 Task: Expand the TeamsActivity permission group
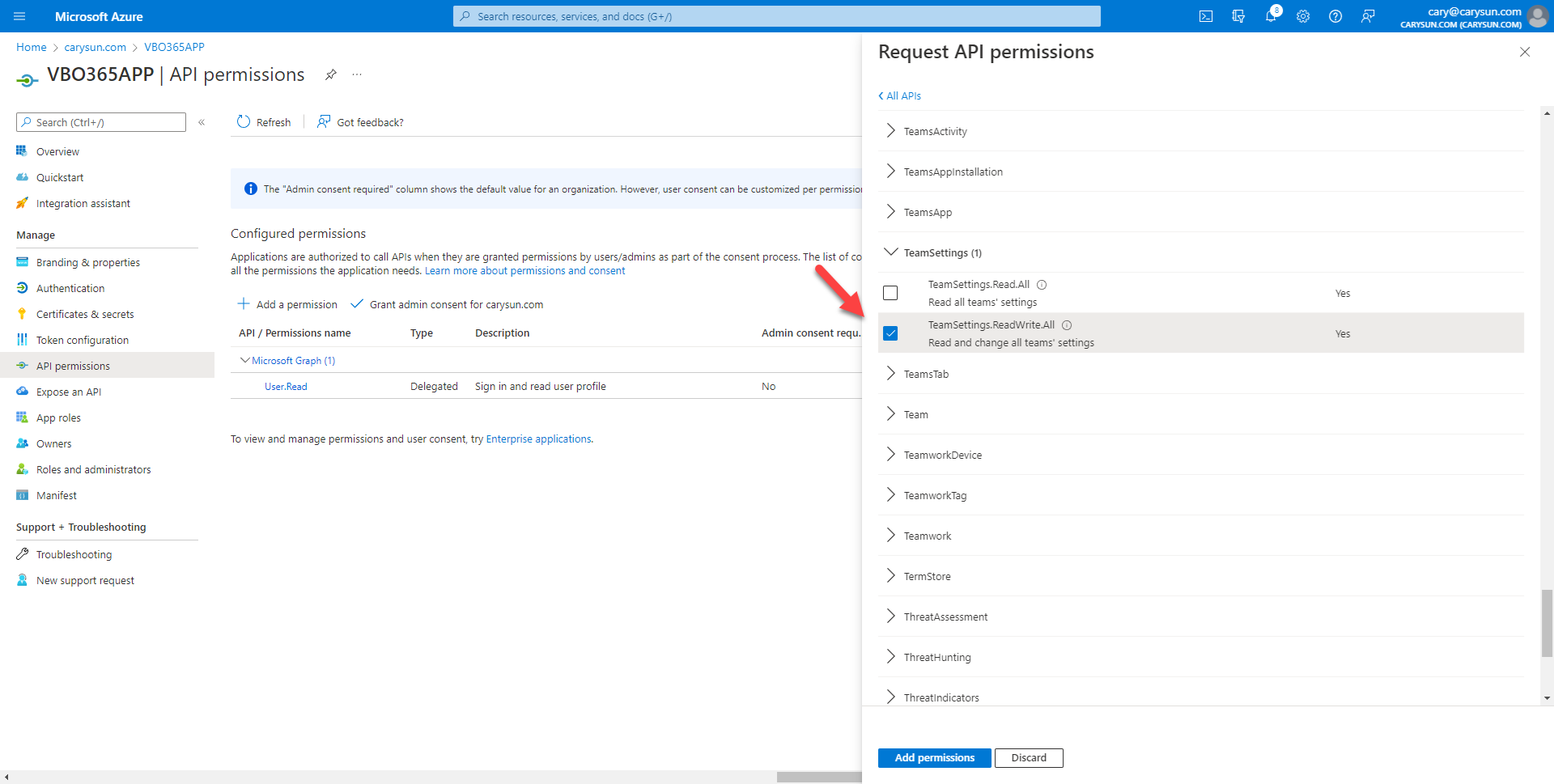pos(890,130)
